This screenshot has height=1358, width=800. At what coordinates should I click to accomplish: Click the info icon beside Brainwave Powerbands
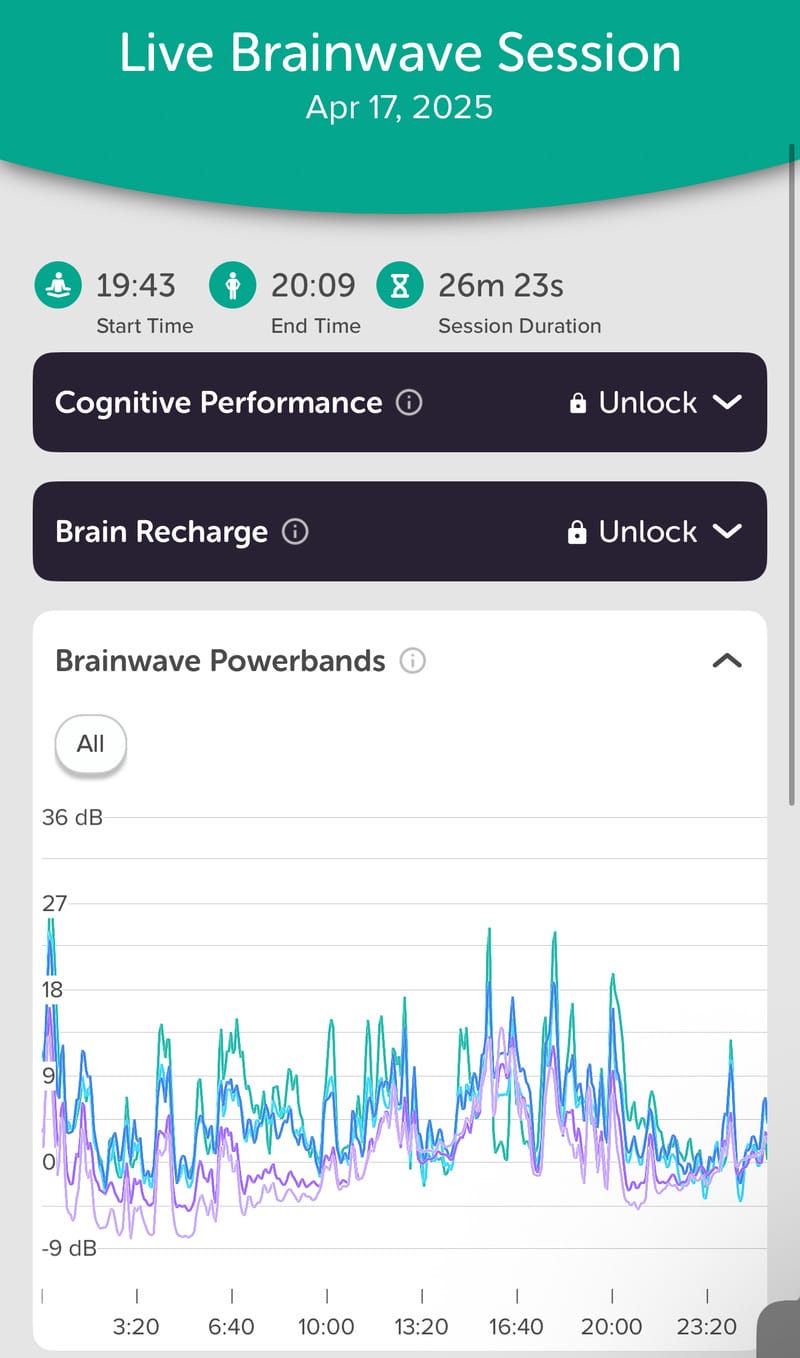pos(411,661)
